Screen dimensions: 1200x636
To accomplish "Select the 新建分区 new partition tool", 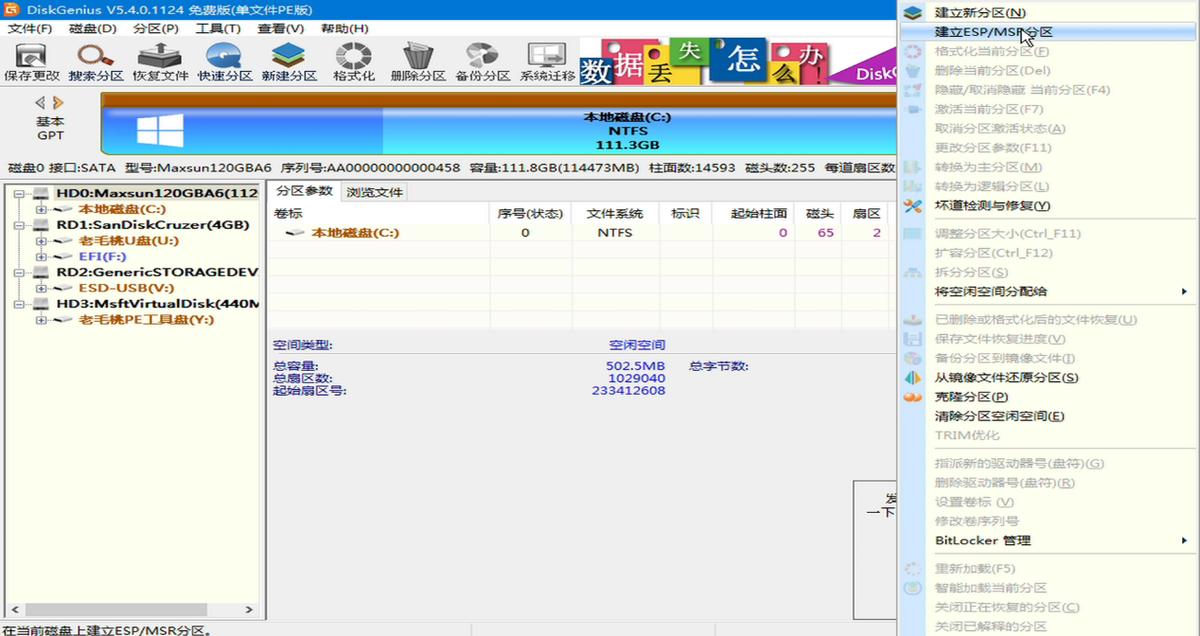I will tap(288, 58).
